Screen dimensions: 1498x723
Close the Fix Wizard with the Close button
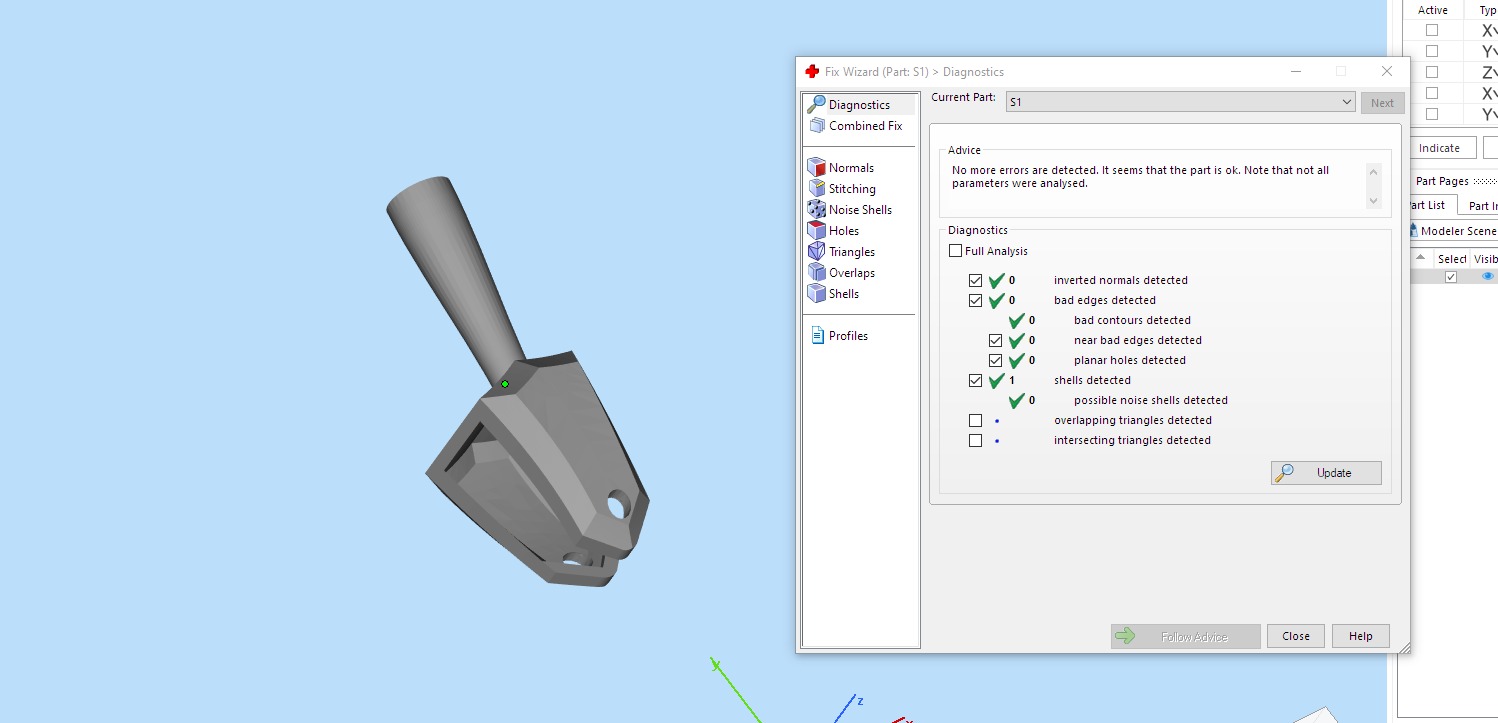point(1296,636)
